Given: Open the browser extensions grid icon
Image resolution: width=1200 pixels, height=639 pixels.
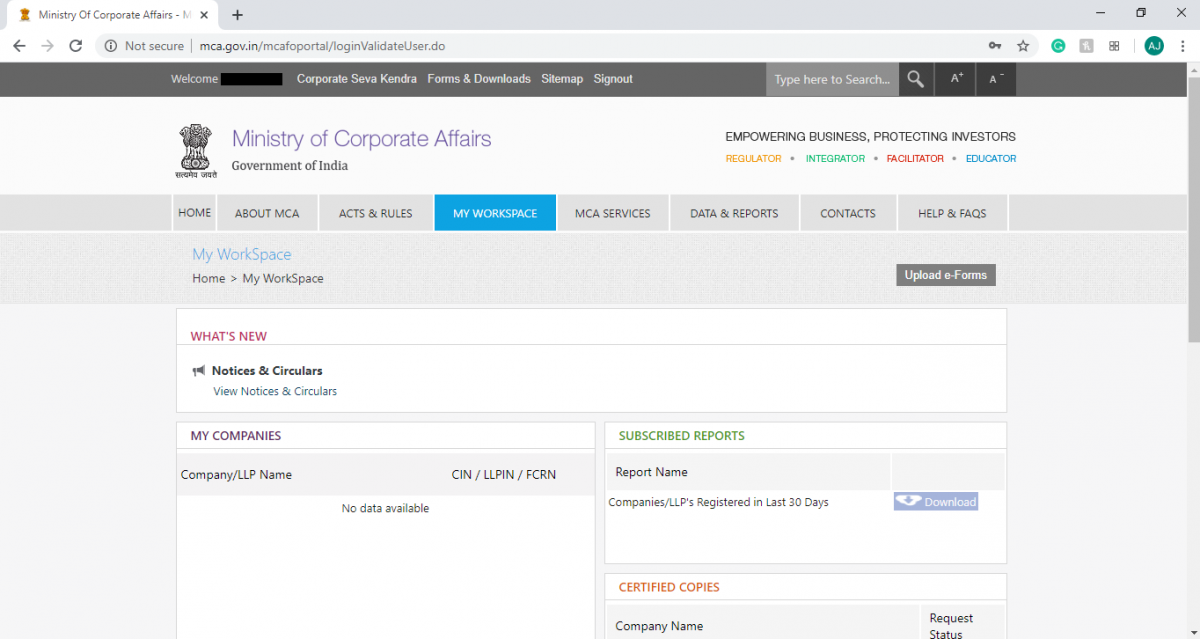Looking at the screenshot, I should click(1113, 45).
